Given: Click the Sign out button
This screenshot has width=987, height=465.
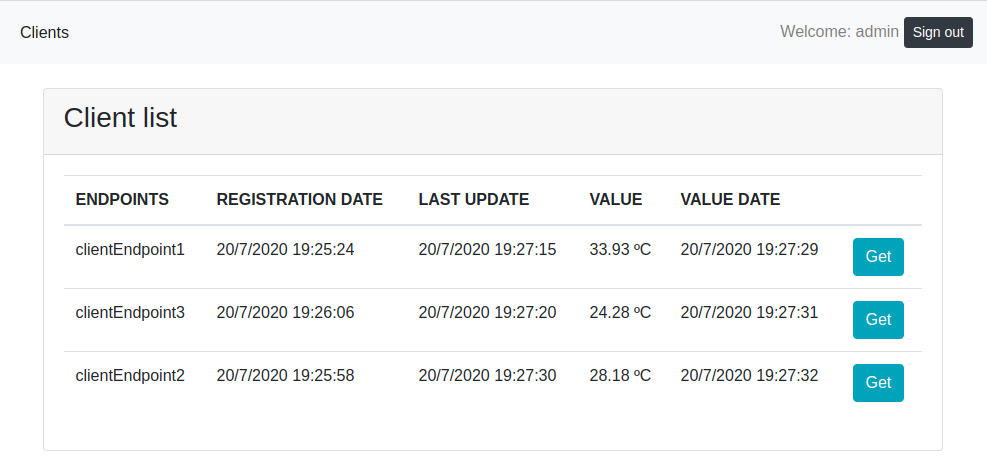Looking at the screenshot, I should click(937, 32).
